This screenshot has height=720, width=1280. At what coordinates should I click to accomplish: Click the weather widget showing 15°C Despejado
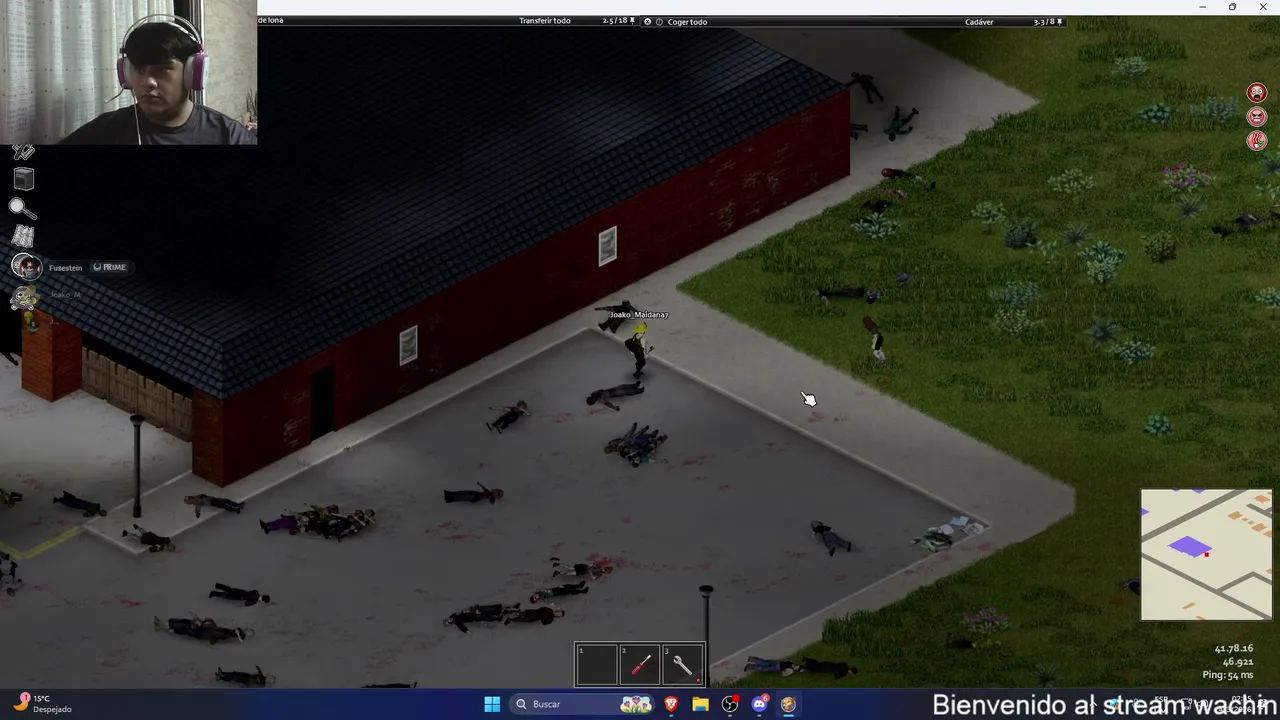click(x=42, y=704)
